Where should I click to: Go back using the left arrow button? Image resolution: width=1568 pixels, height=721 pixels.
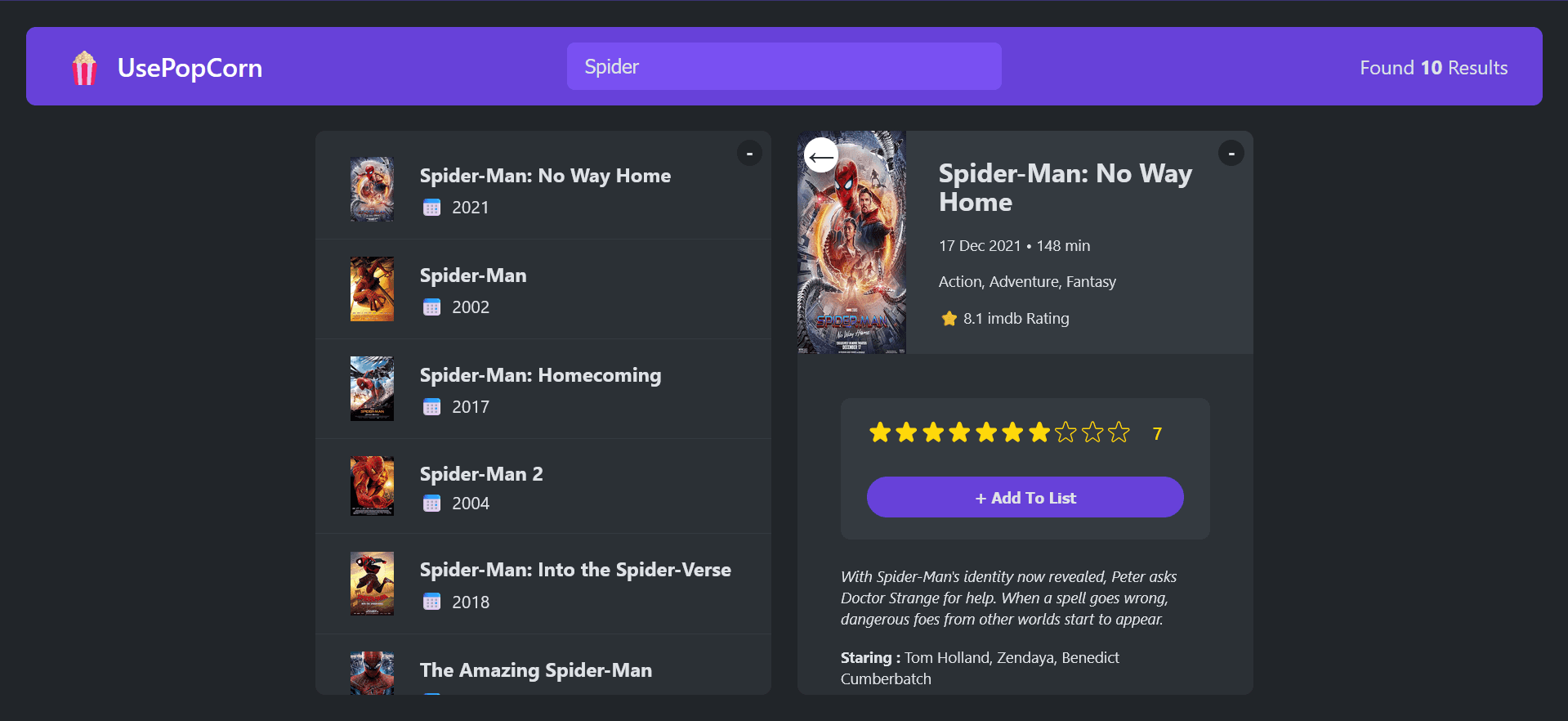[x=821, y=155]
